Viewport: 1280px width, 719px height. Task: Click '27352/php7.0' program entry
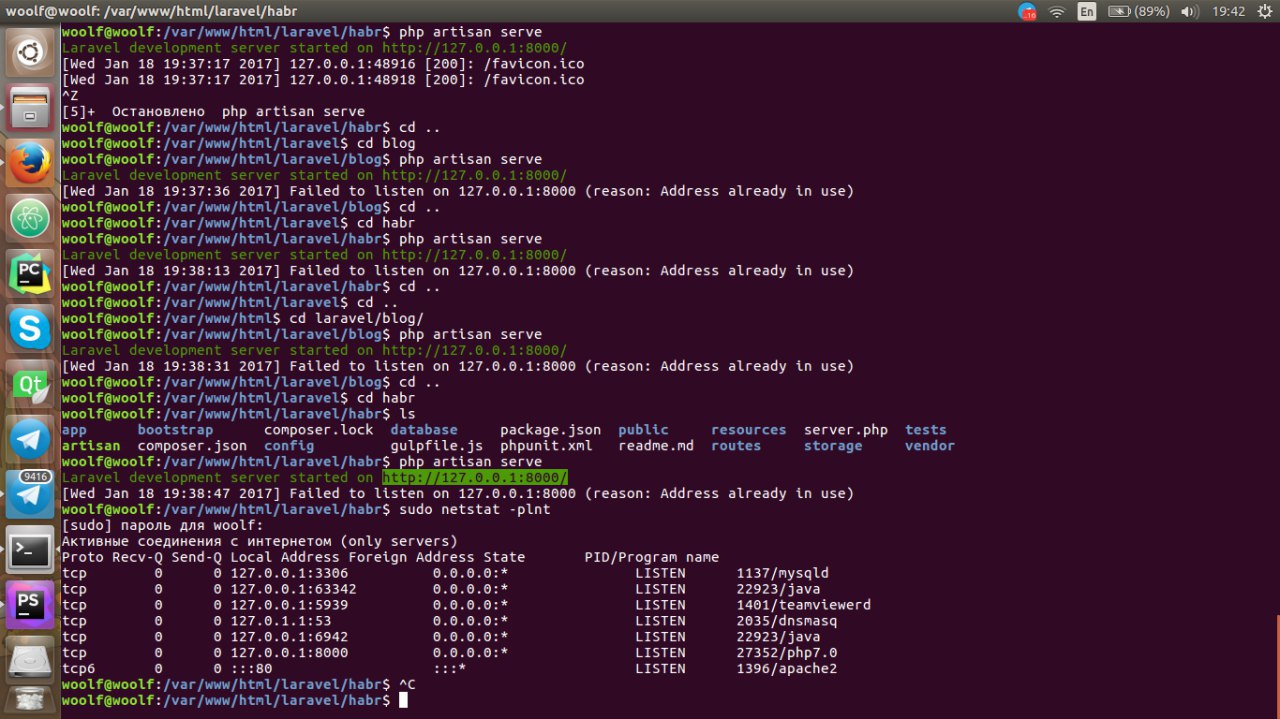point(787,652)
